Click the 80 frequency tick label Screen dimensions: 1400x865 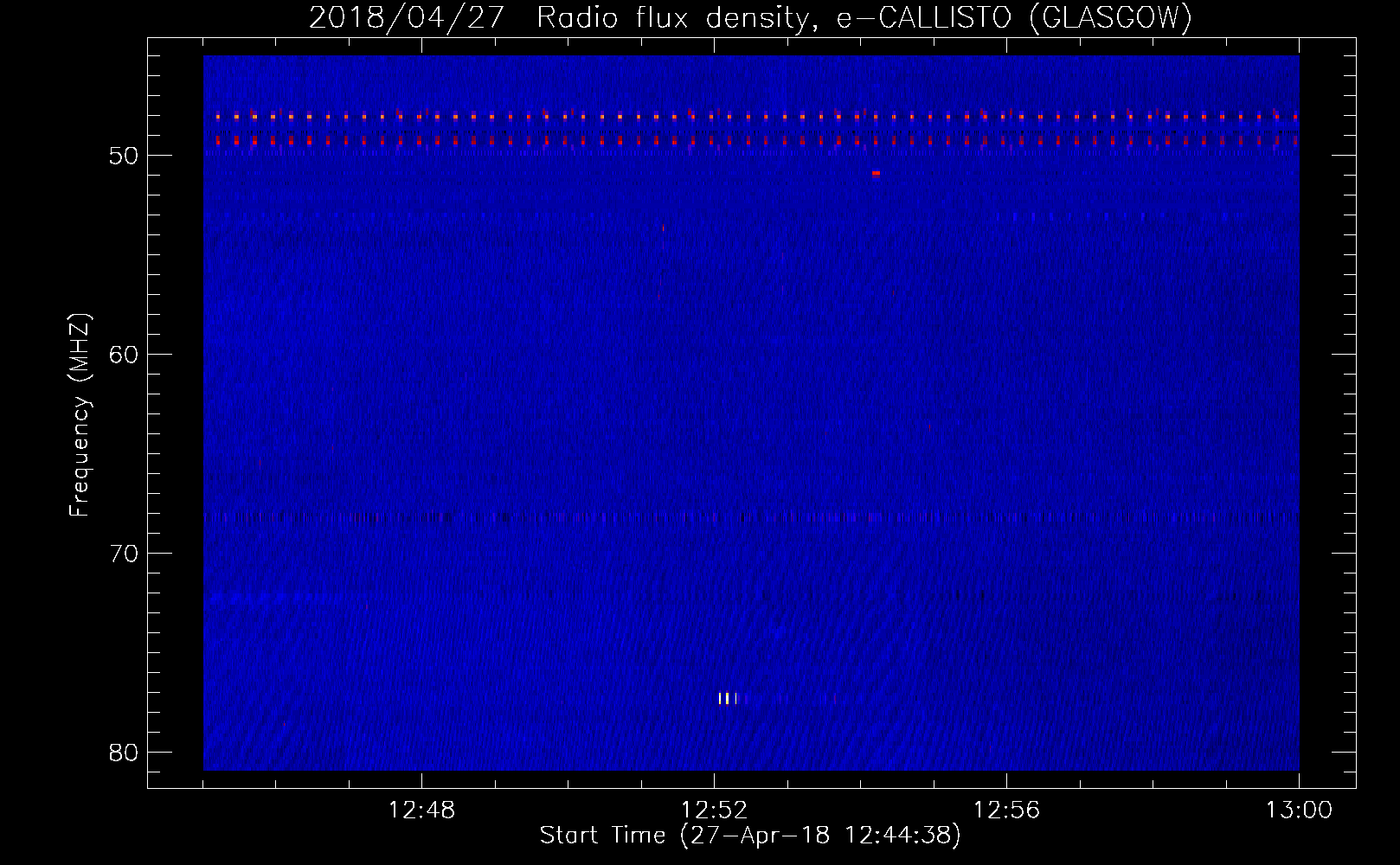(124, 753)
